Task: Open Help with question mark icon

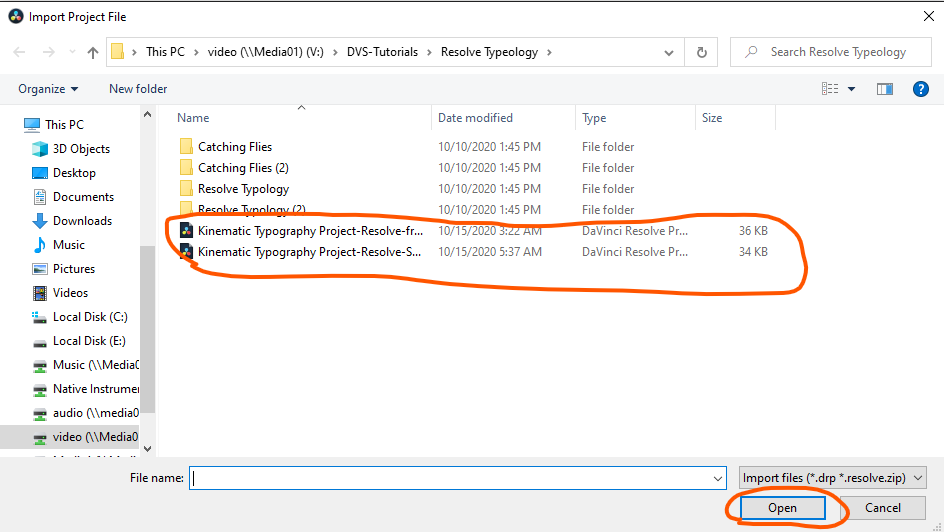Action: click(921, 89)
